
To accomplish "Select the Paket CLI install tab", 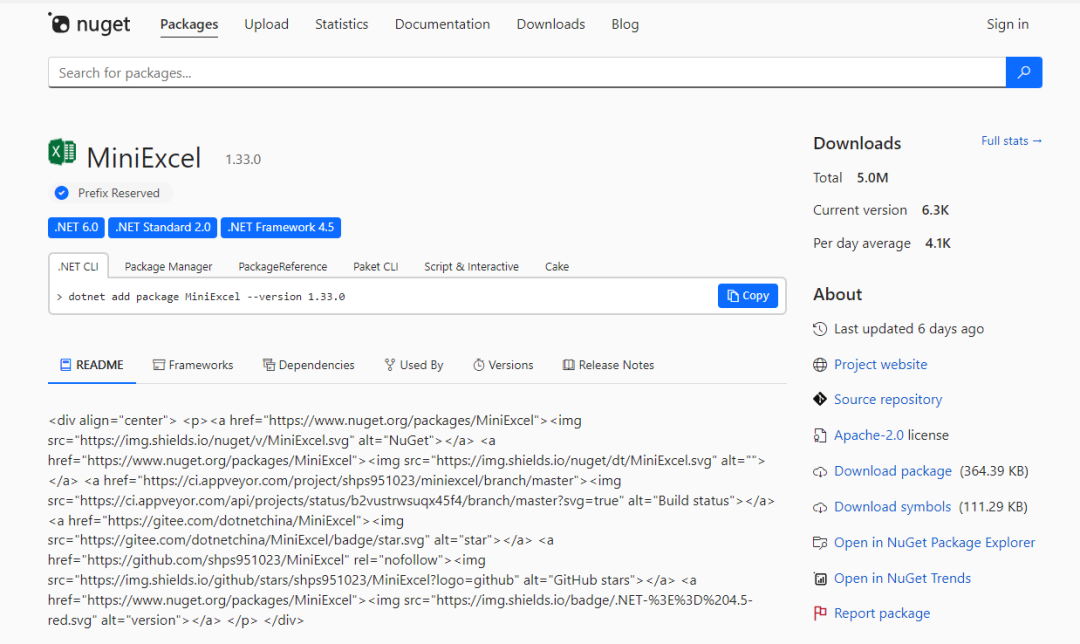I will coord(375,267).
